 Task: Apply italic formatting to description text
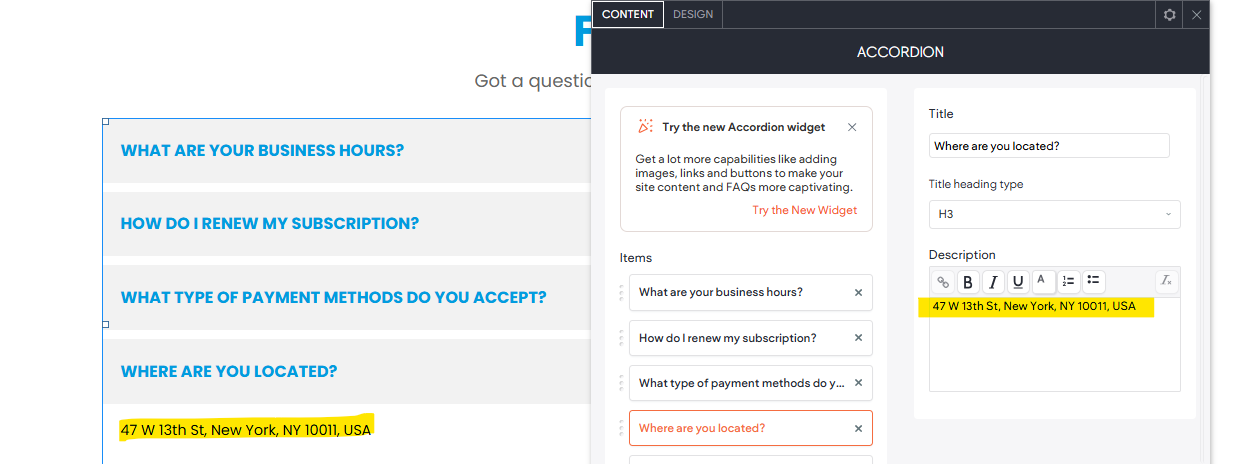point(992,282)
